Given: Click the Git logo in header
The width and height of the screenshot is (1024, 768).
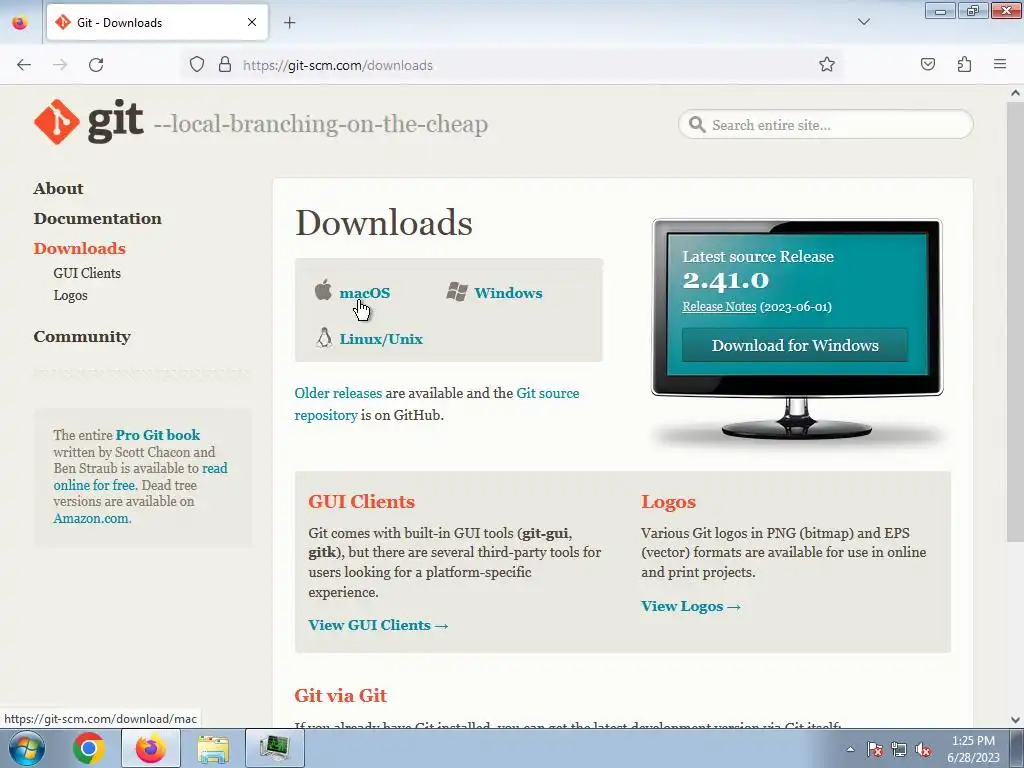Looking at the screenshot, I should coord(89,121).
